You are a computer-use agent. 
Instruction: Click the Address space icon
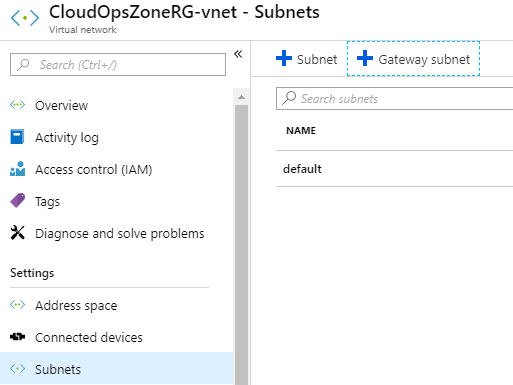pos(17,305)
